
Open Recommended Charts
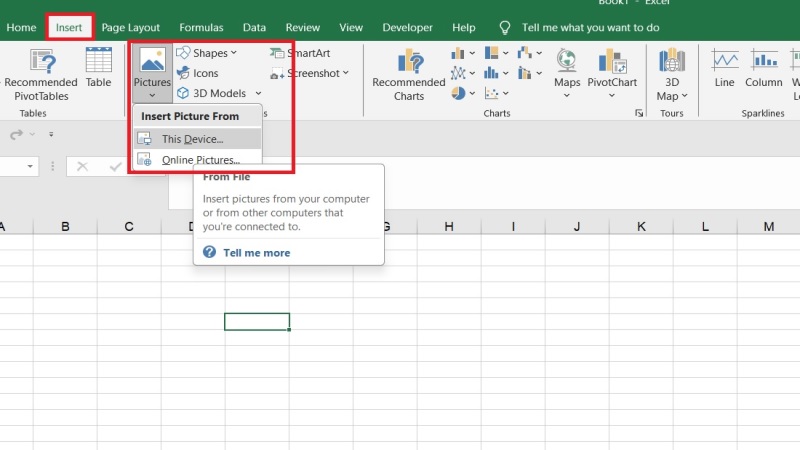coord(409,74)
